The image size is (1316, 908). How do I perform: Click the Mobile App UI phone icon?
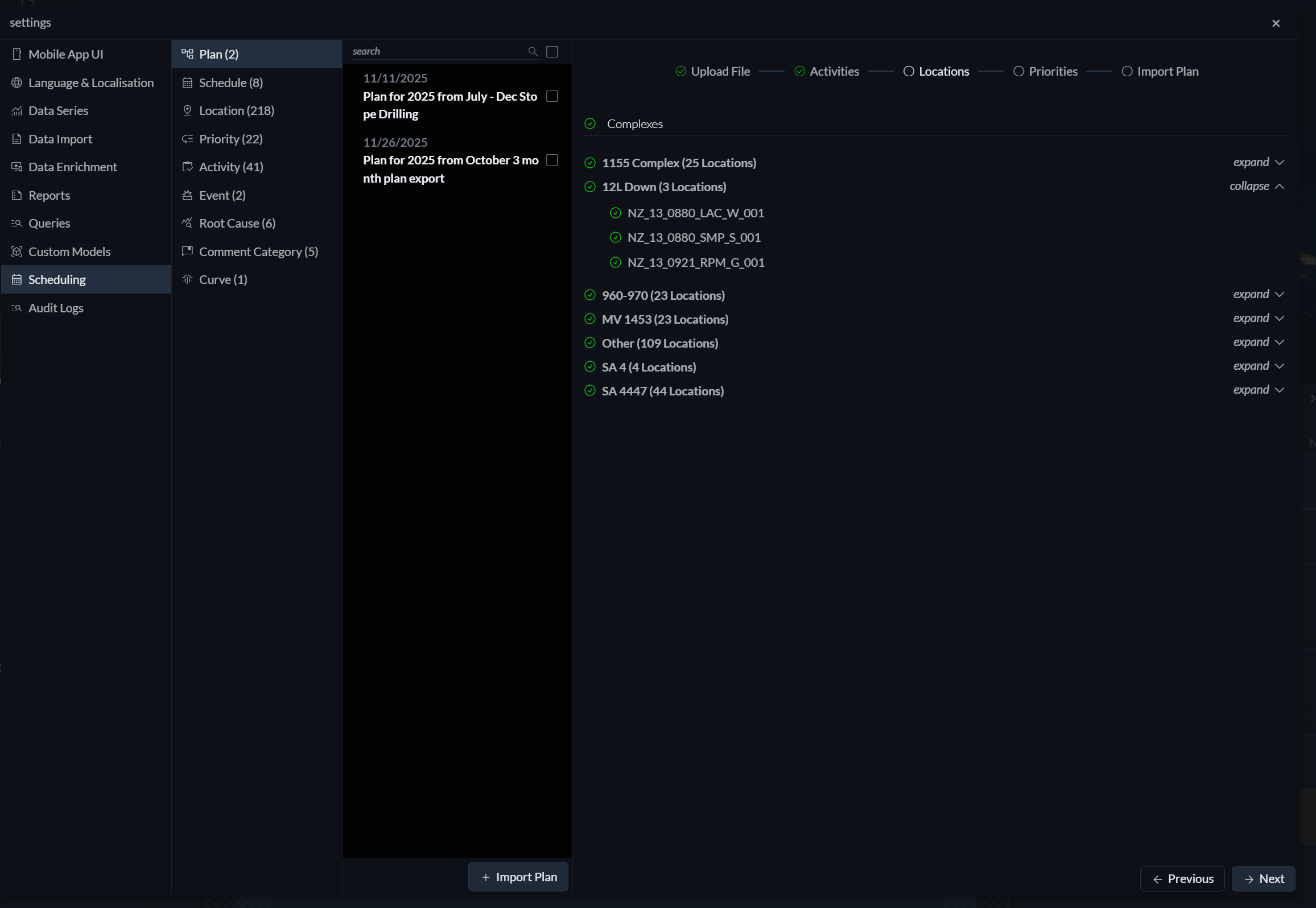click(17, 54)
